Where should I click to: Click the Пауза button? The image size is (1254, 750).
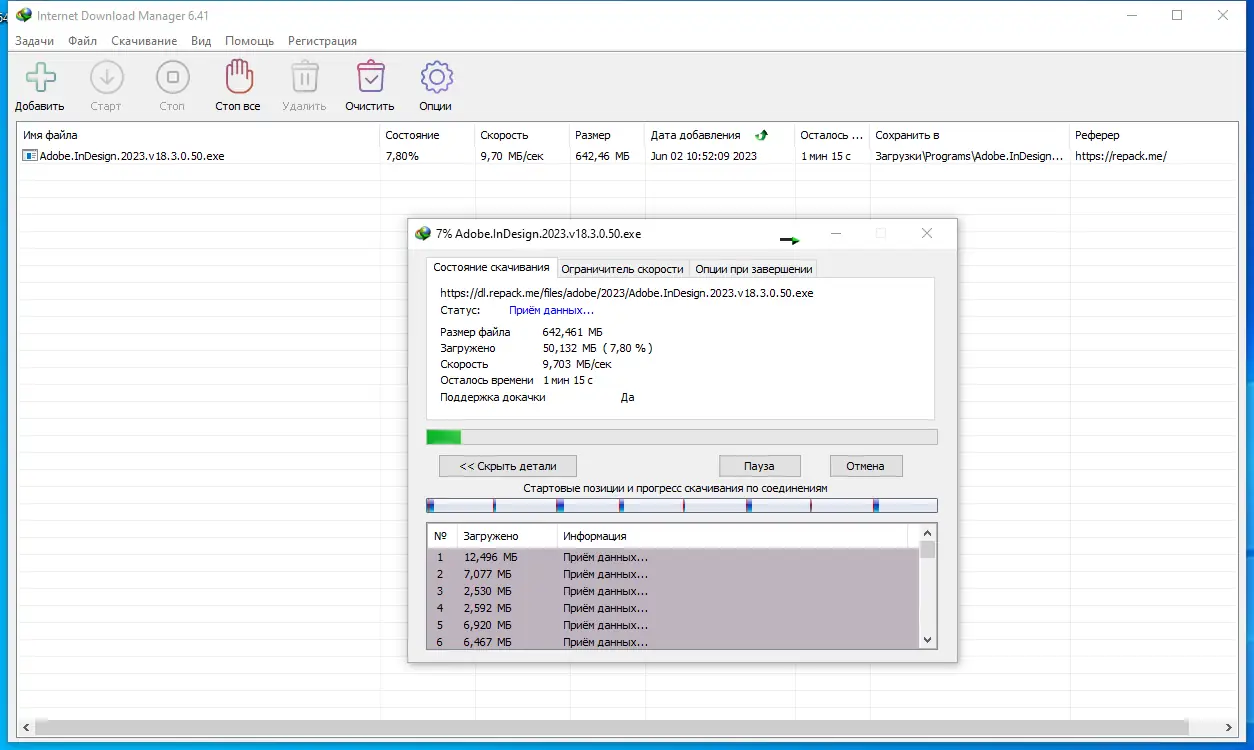coord(759,466)
